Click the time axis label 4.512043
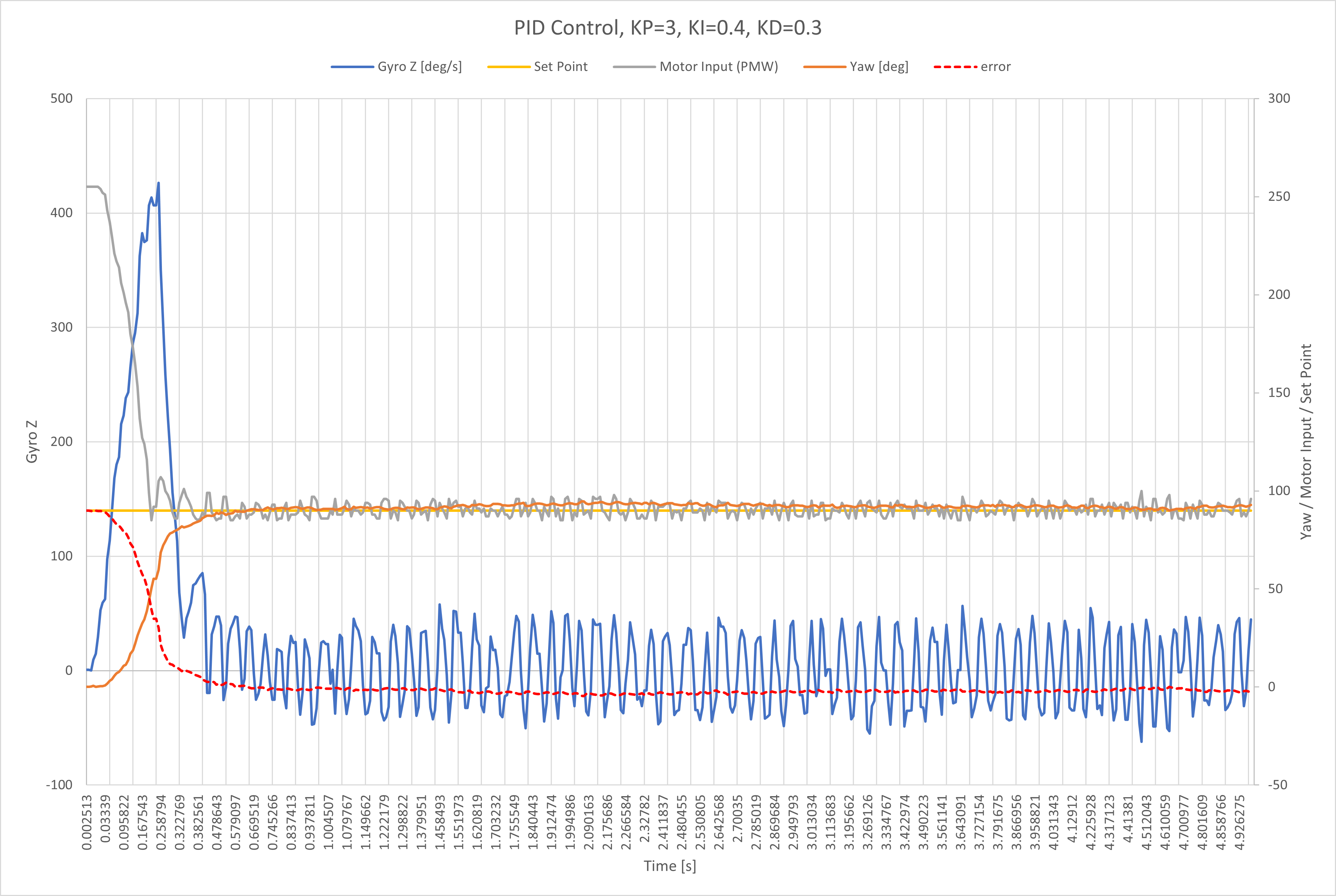The image size is (1336, 896). (x=1146, y=822)
